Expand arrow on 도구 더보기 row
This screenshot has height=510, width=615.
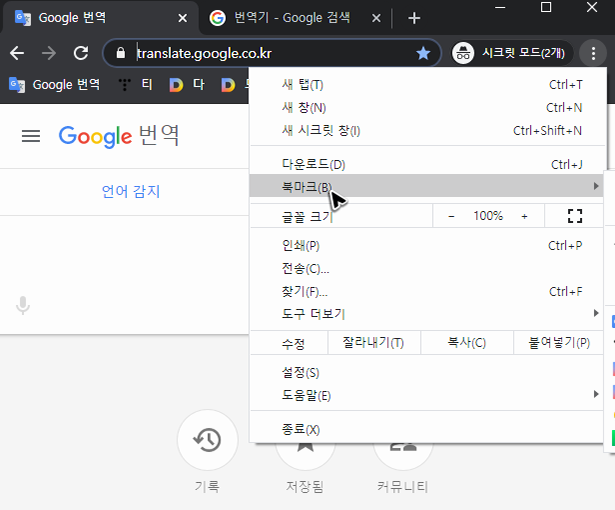[x=596, y=313]
